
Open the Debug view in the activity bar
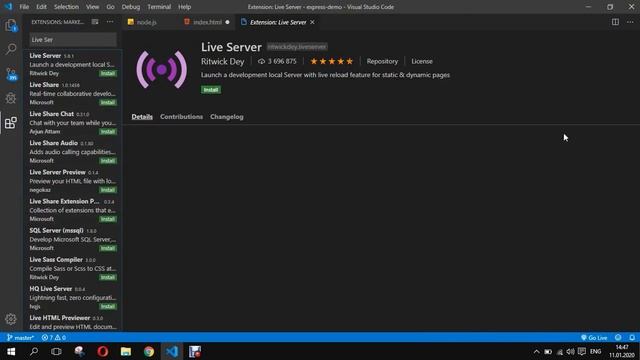coord(11,98)
